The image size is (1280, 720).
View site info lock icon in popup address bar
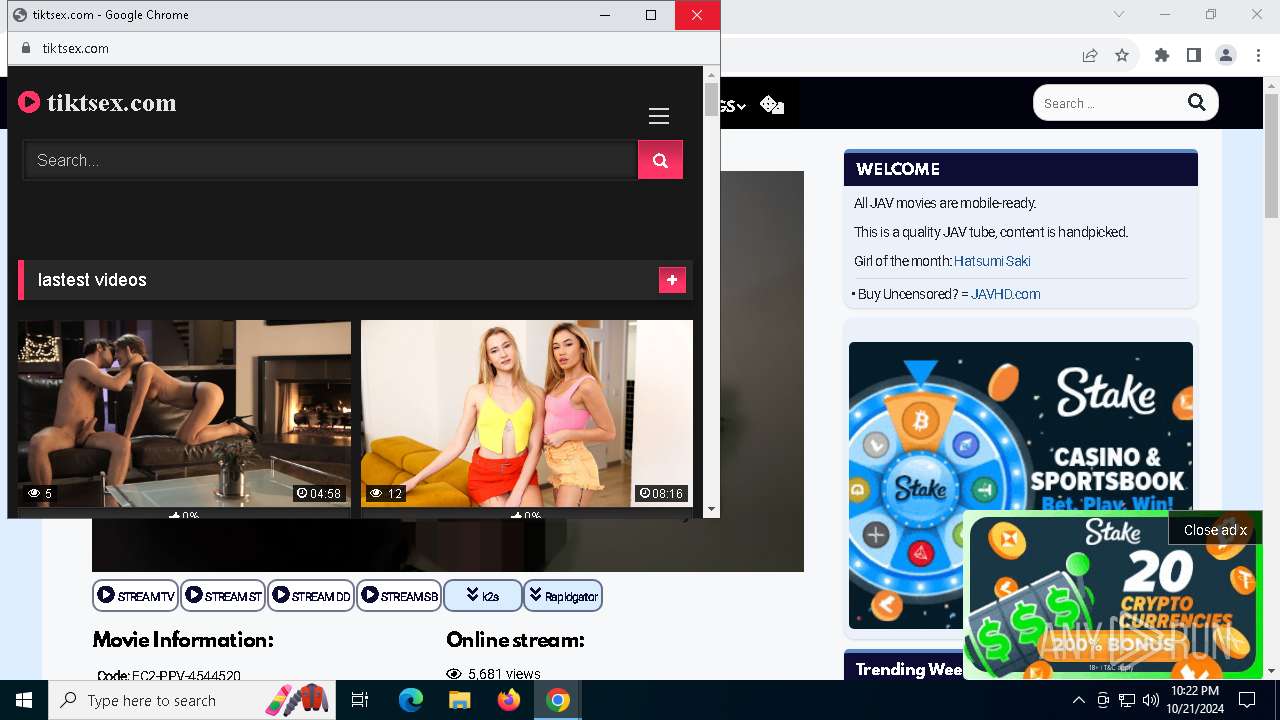pos(25,48)
